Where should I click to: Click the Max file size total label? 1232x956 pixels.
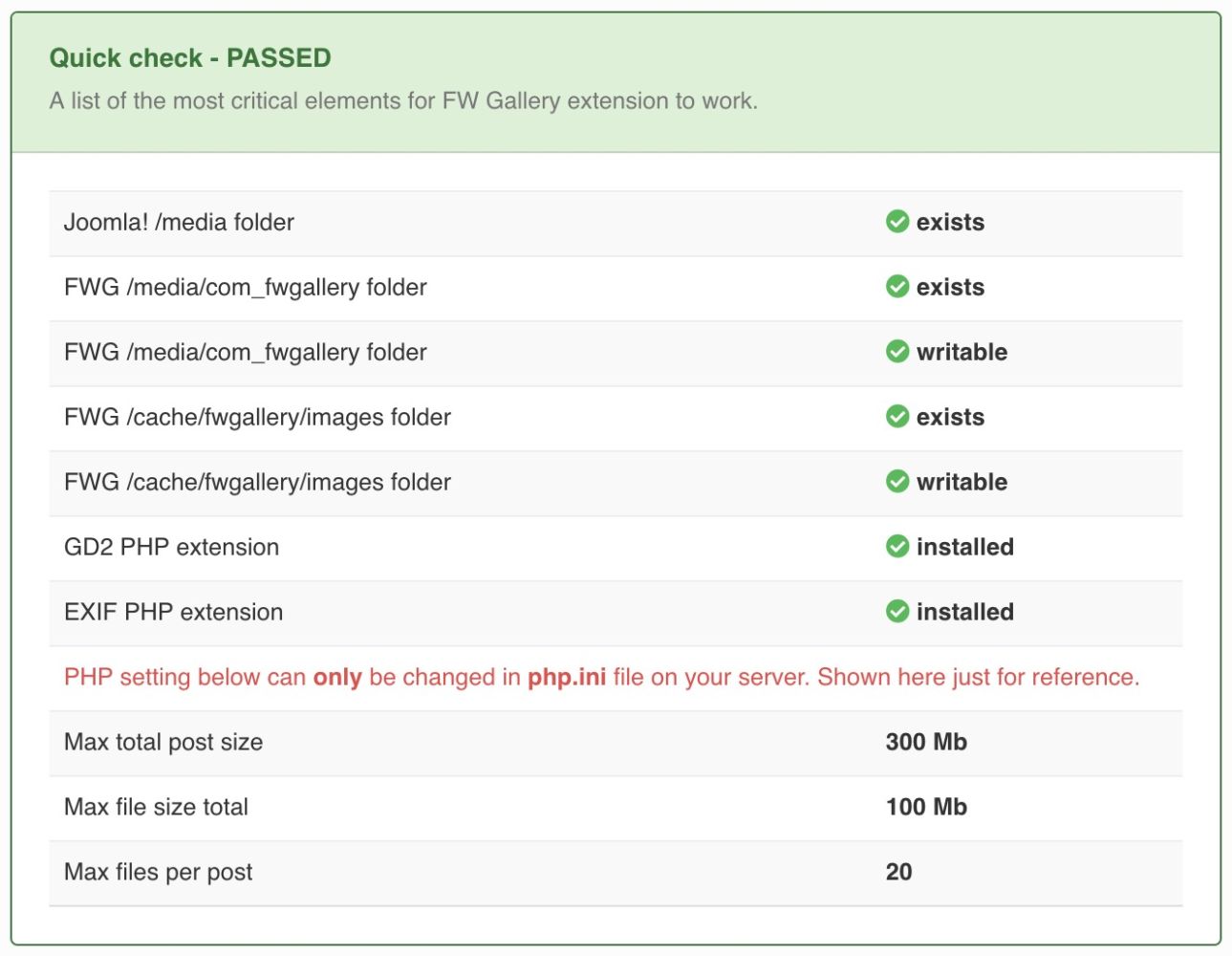[x=156, y=808]
